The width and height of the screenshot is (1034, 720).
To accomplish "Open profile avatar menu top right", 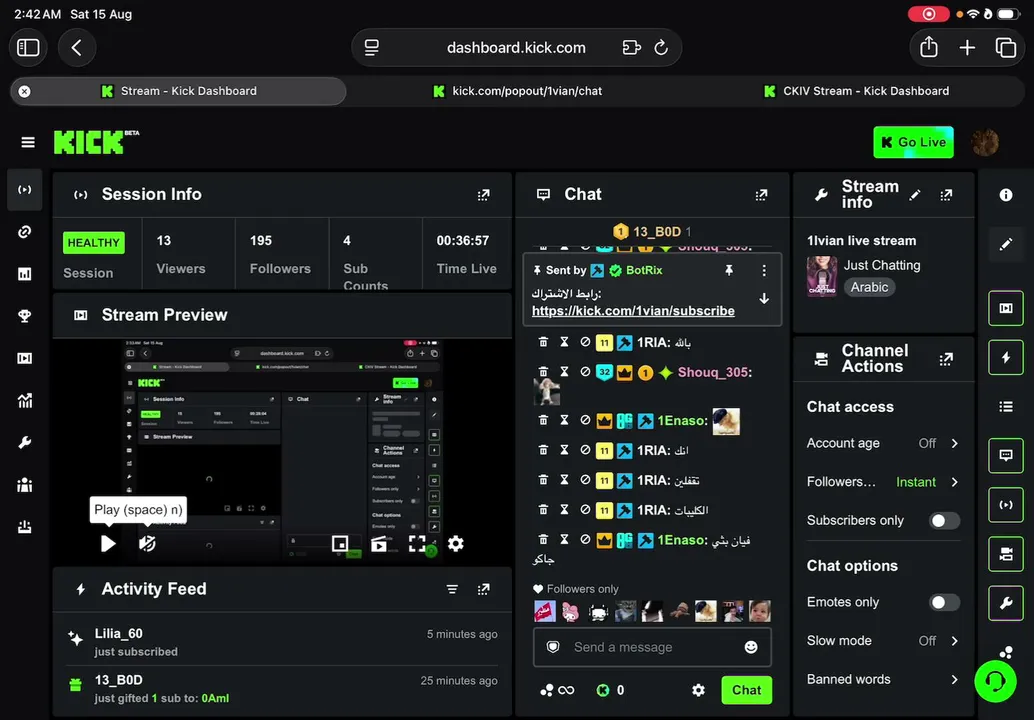I will [985, 142].
